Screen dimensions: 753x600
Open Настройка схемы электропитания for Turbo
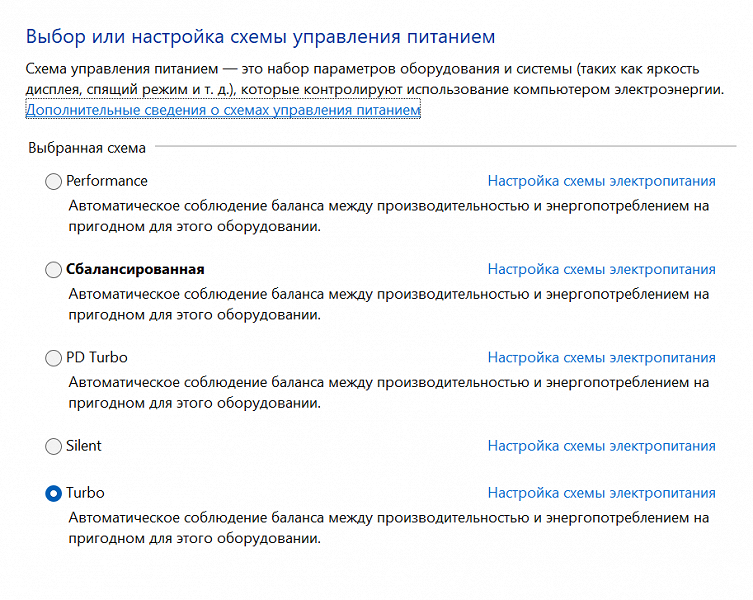[601, 493]
